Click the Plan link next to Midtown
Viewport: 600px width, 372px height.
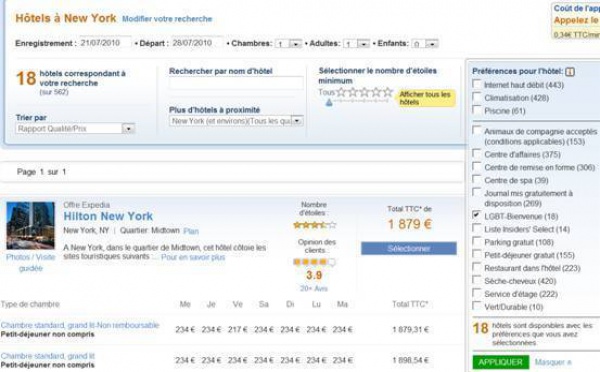pos(191,231)
